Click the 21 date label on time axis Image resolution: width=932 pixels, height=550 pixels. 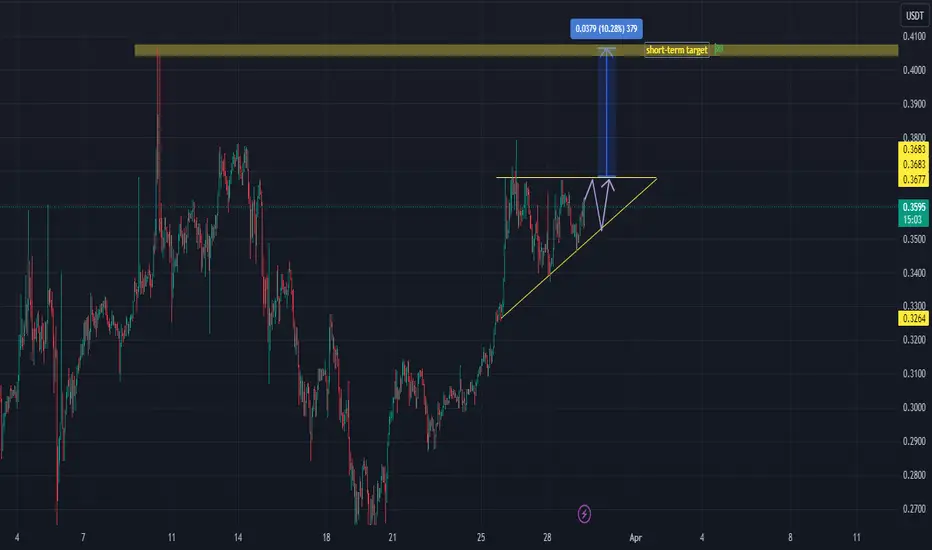(x=392, y=538)
